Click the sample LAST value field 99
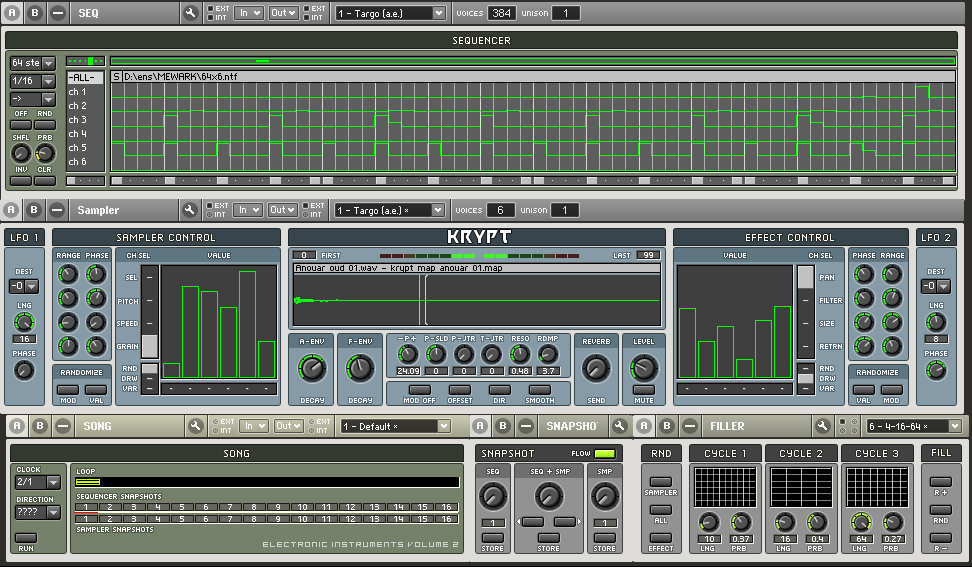 click(x=648, y=255)
